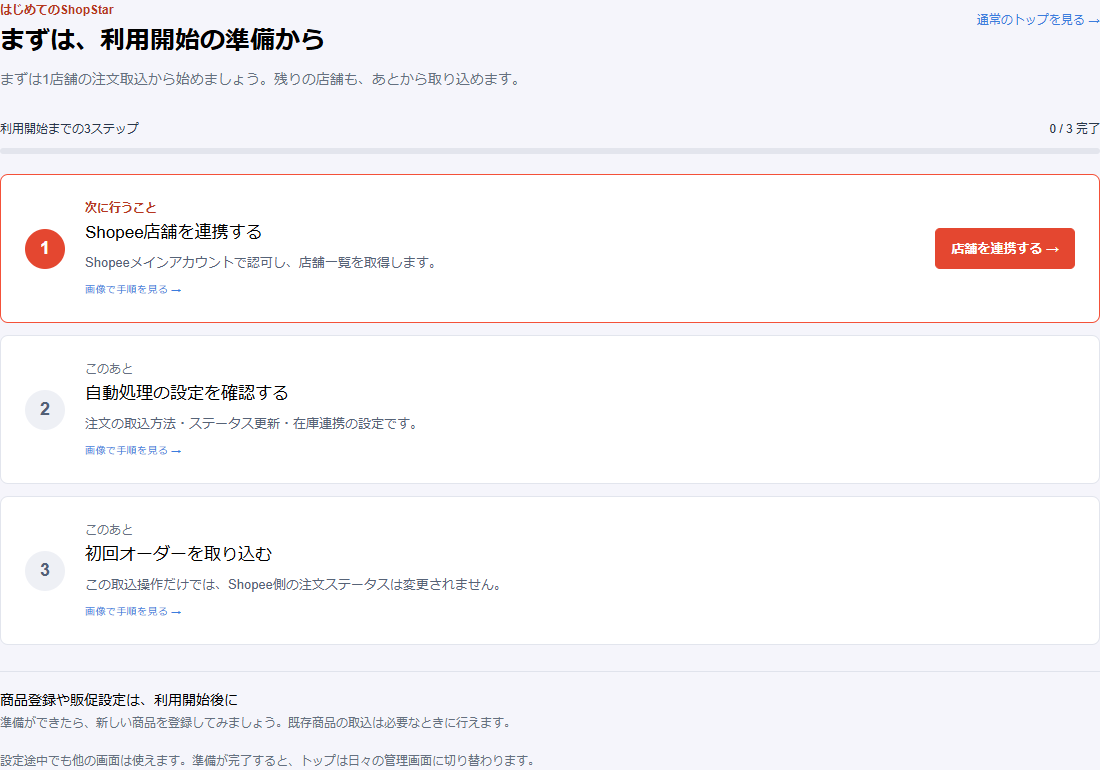Select the 初回オーダーを取り込む heading
Image resolution: width=1100 pixels, height=770 pixels.
[x=178, y=554]
